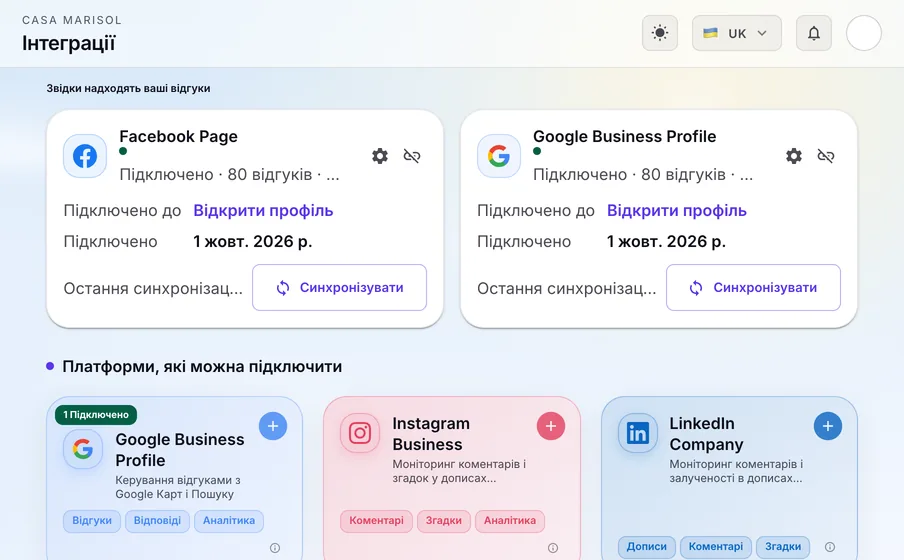Click the CASA MARISOL brand label
The image size is (904, 560).
click(x=72, y=20)
